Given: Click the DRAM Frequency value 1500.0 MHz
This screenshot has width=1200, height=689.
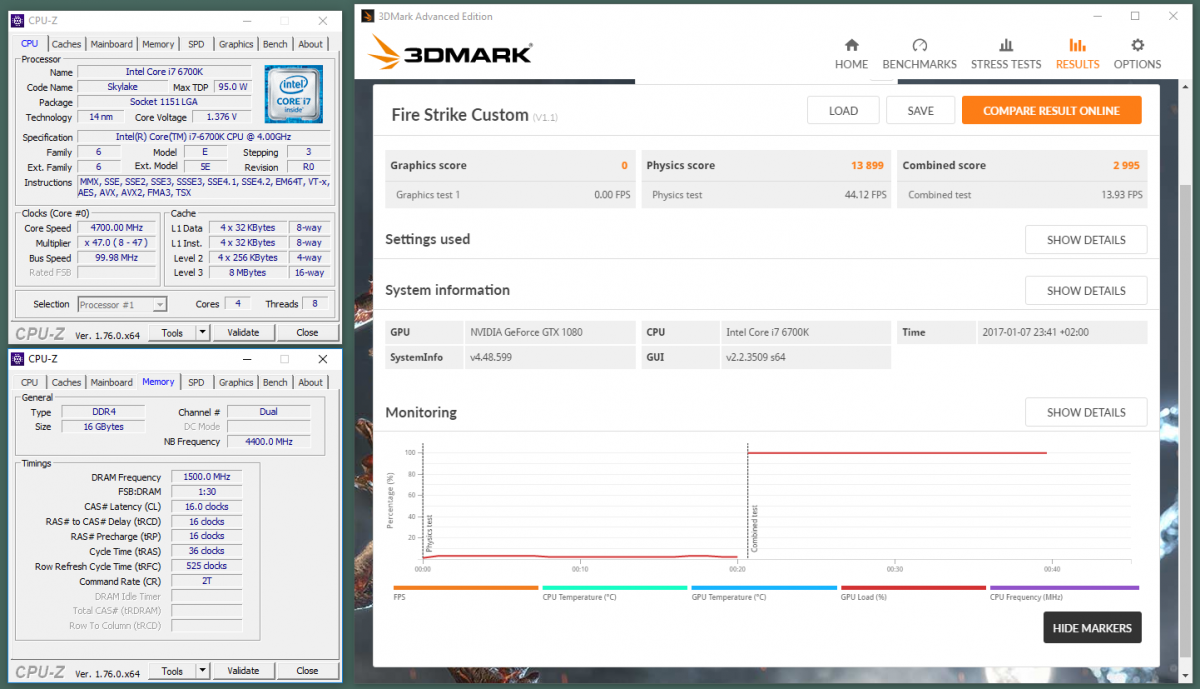Looking at the screenshot, I should (x=207, y=477).
